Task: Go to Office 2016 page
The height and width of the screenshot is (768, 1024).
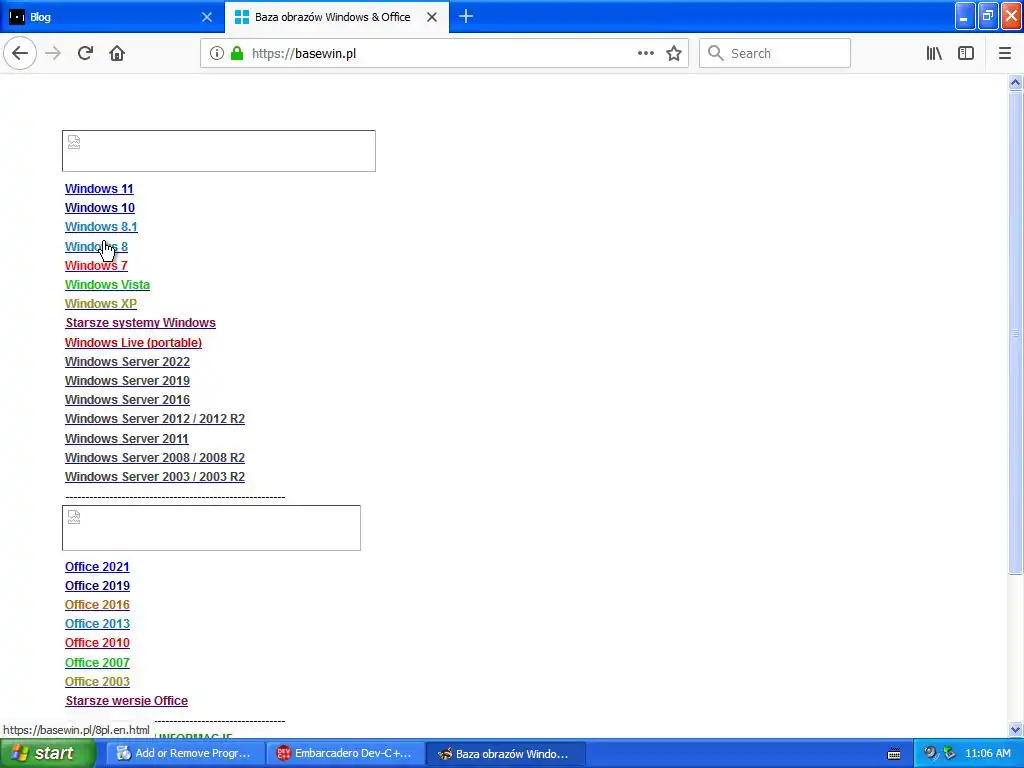Action: (x=97, y=605)
